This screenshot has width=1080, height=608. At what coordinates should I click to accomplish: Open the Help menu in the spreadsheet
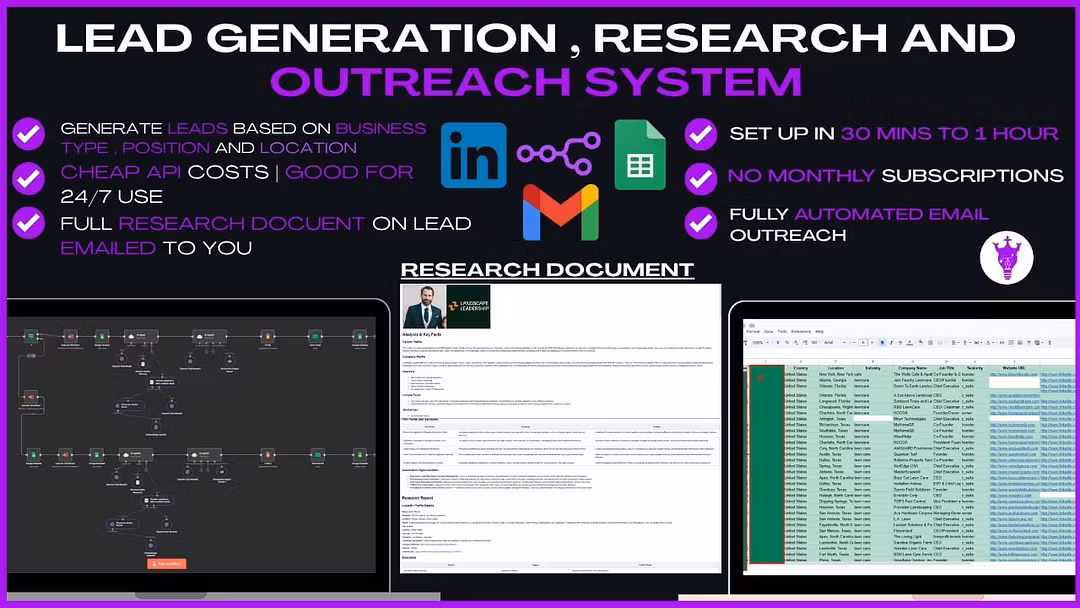[820, 331]
